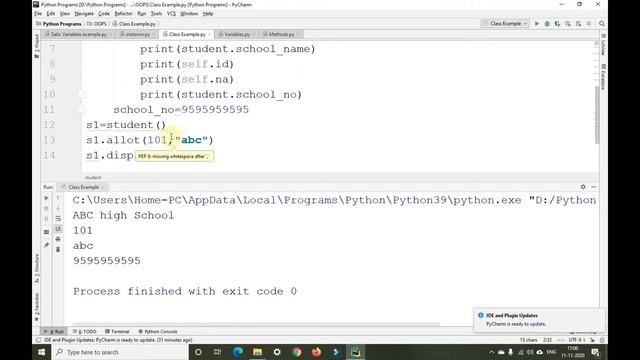The image size is (640, 360).
Task: Open the Edit menu
Action: 51,13
